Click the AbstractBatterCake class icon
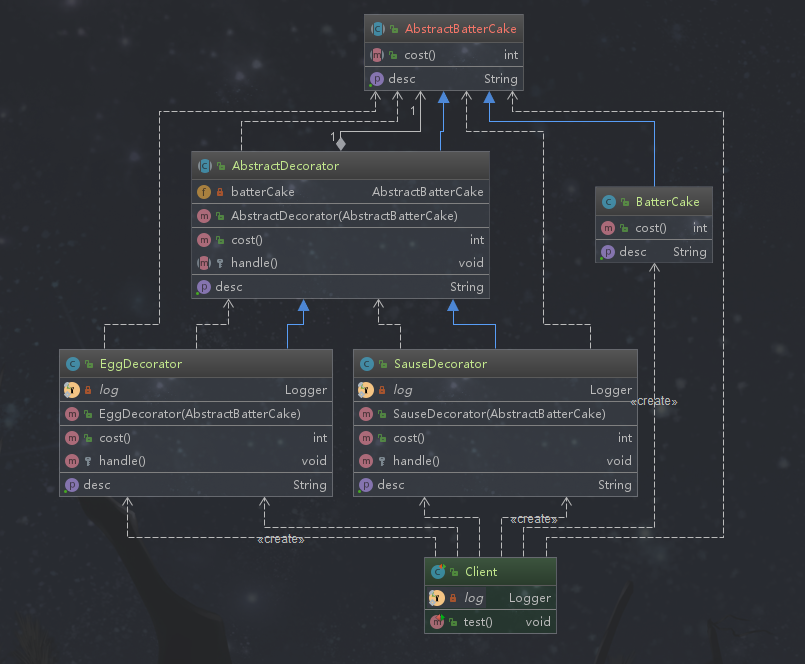Viewport: 805px width, 664px height. tap(377, 30)
